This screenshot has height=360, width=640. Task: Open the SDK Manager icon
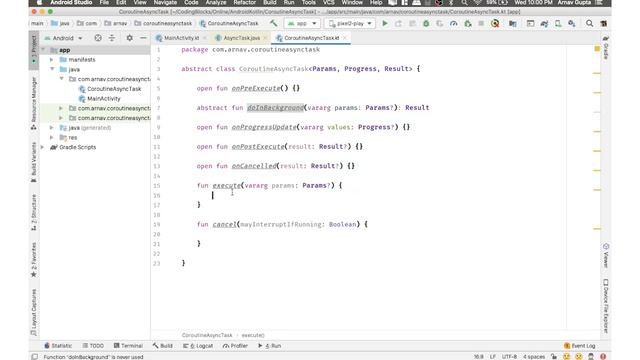tap(572, 24)
